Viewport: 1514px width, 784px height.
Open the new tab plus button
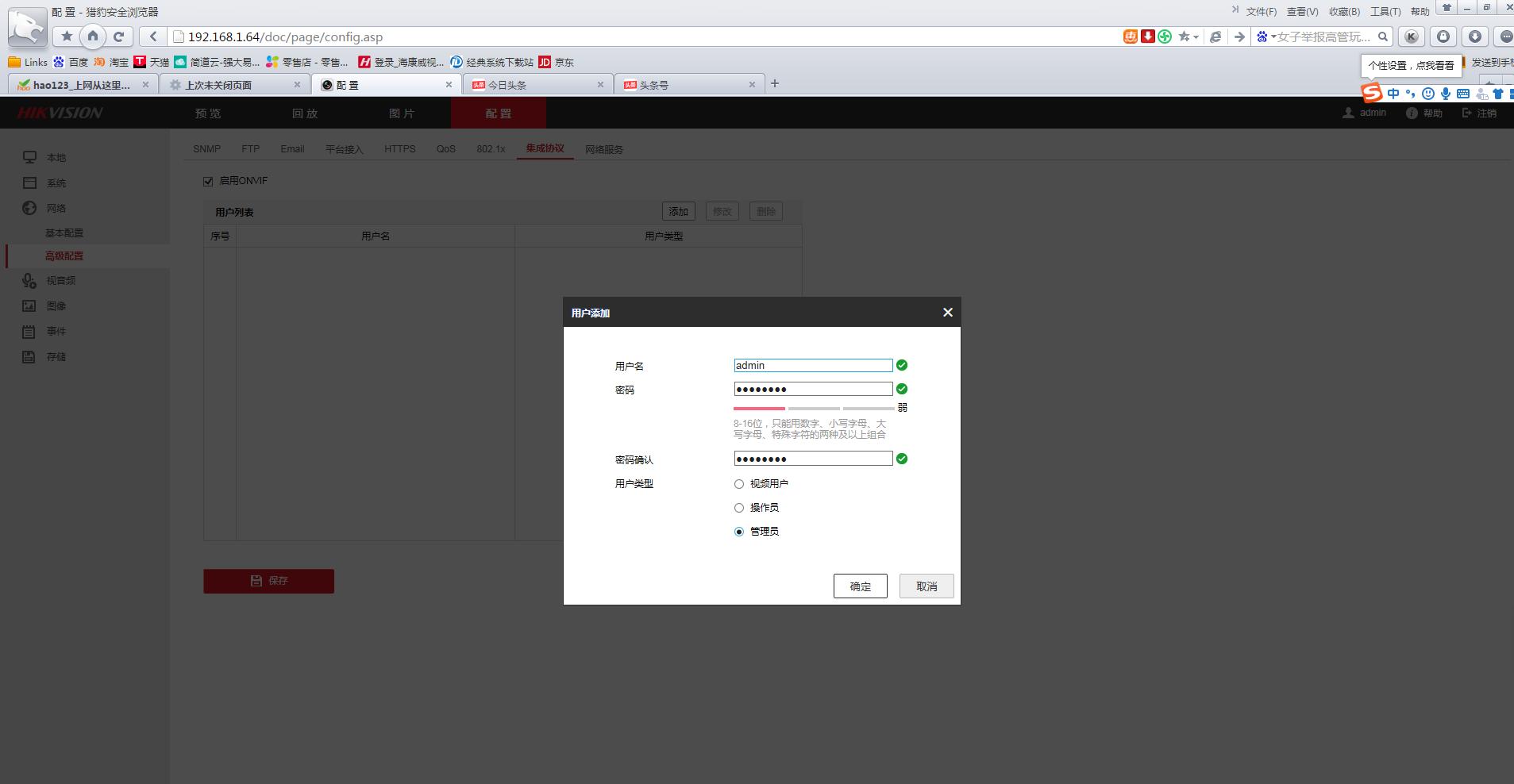(x=775, y=83)
